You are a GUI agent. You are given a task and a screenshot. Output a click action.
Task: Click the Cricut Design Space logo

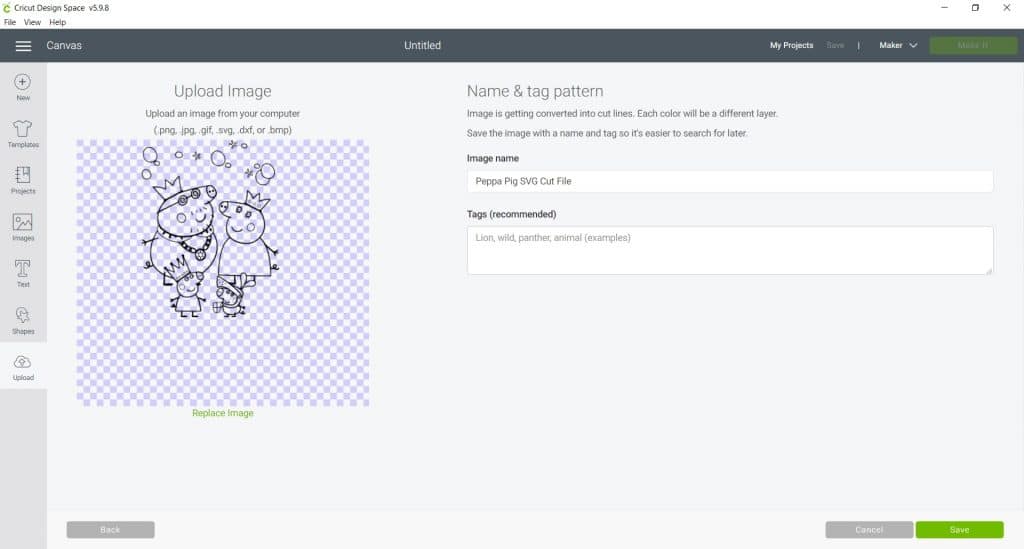7,8
